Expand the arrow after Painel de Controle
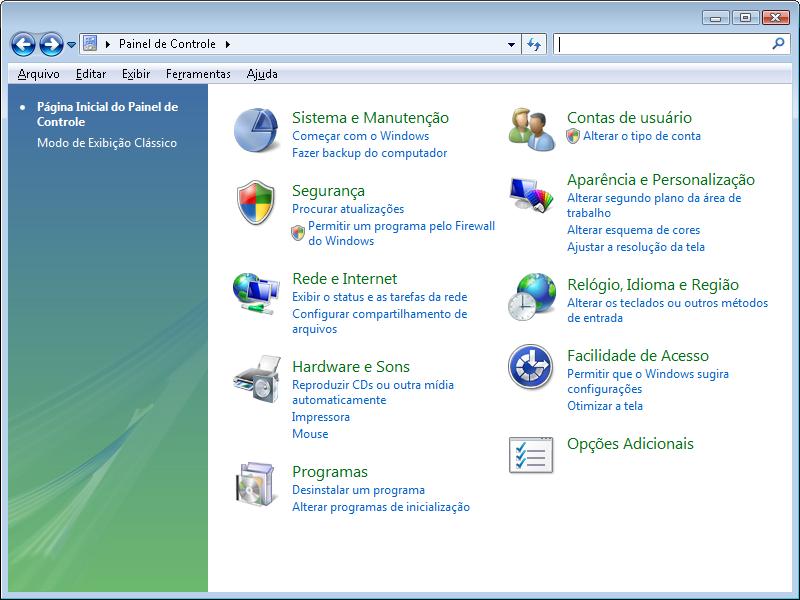Screen dimensions: 800x600 tap(227, 44)
